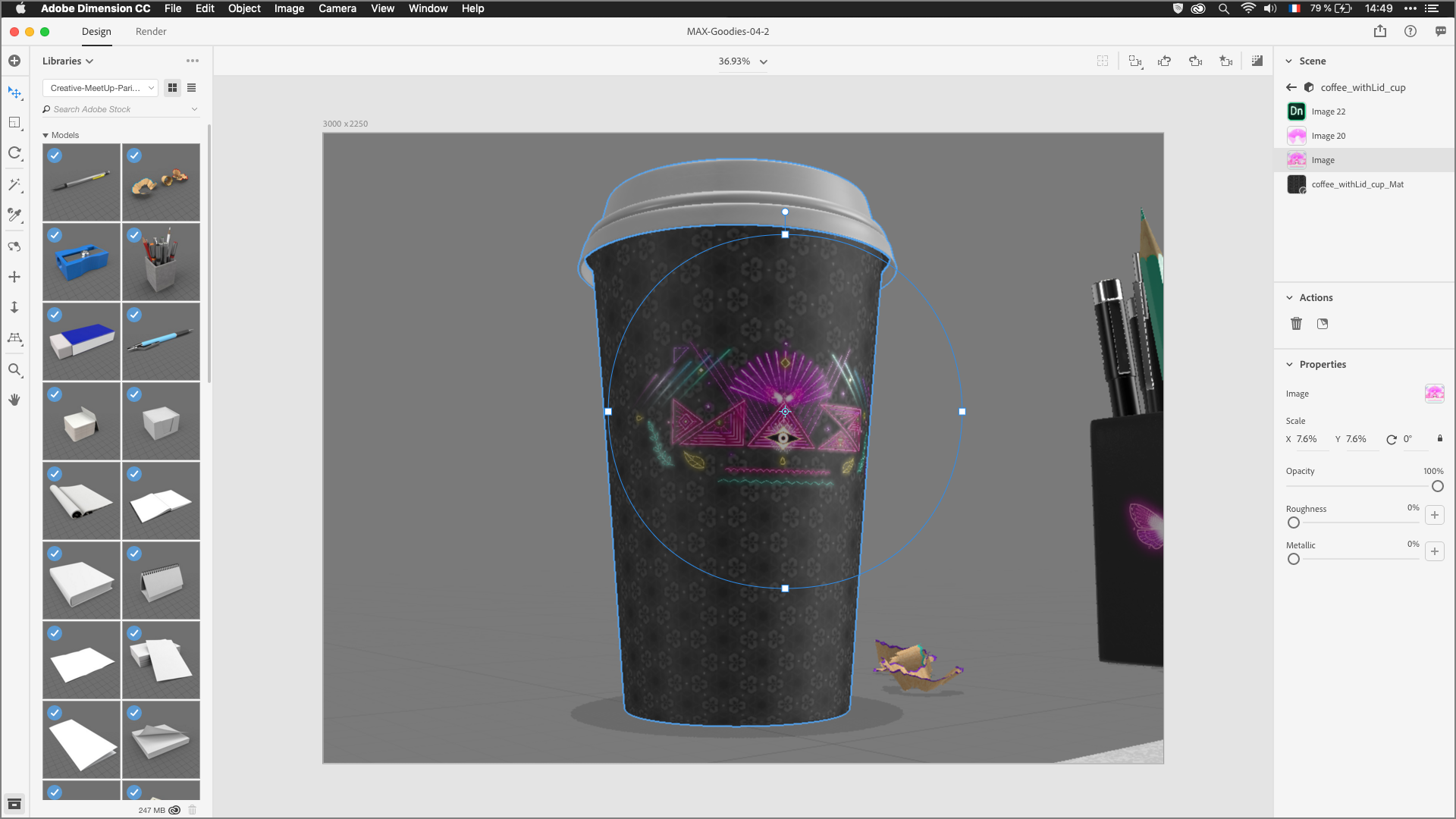Switch library to list view
The height and width of the screenshot is (819, 1456).
(x=192, y=88)
